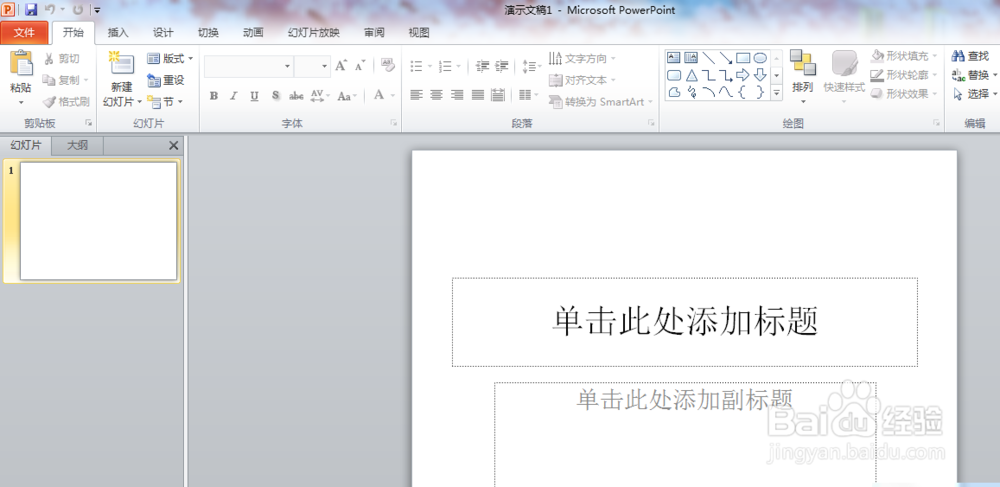The width and height of the screenshot is (1000, 487).
Task: Toggle Italic formatting
Action: 234,96
